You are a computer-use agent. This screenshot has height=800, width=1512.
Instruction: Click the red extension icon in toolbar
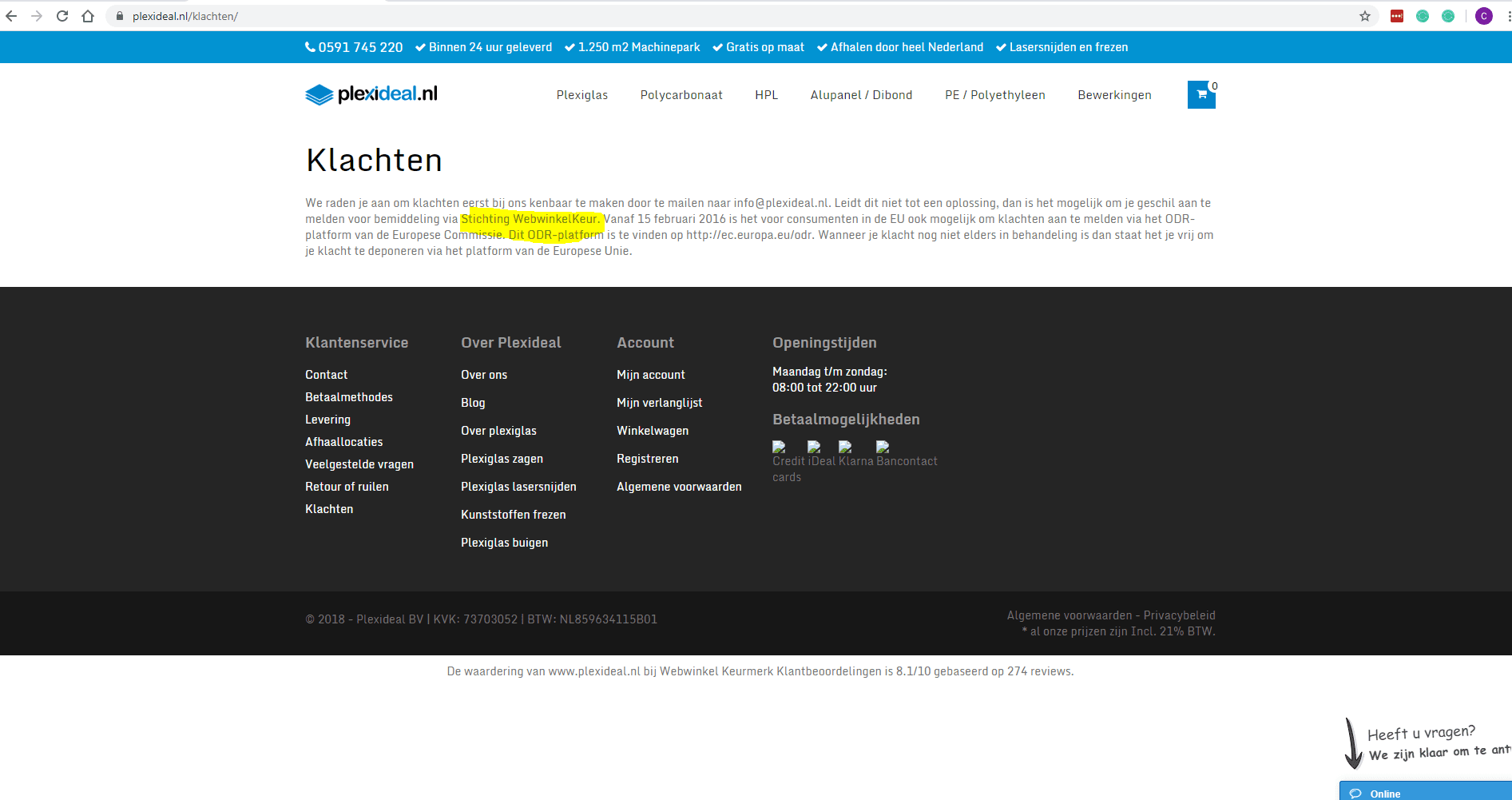coord(1396,16)
